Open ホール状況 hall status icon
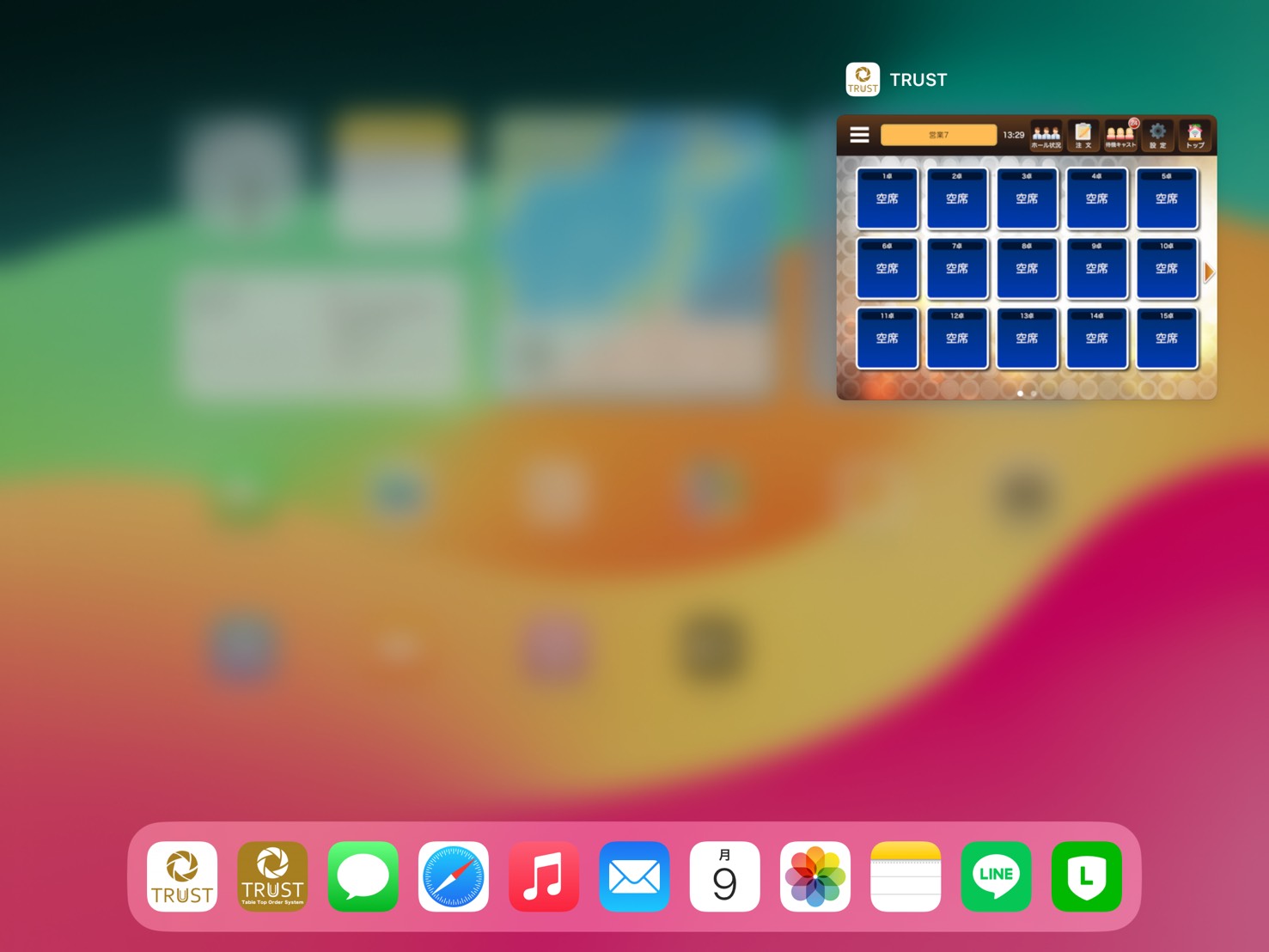 (1046, 135)
